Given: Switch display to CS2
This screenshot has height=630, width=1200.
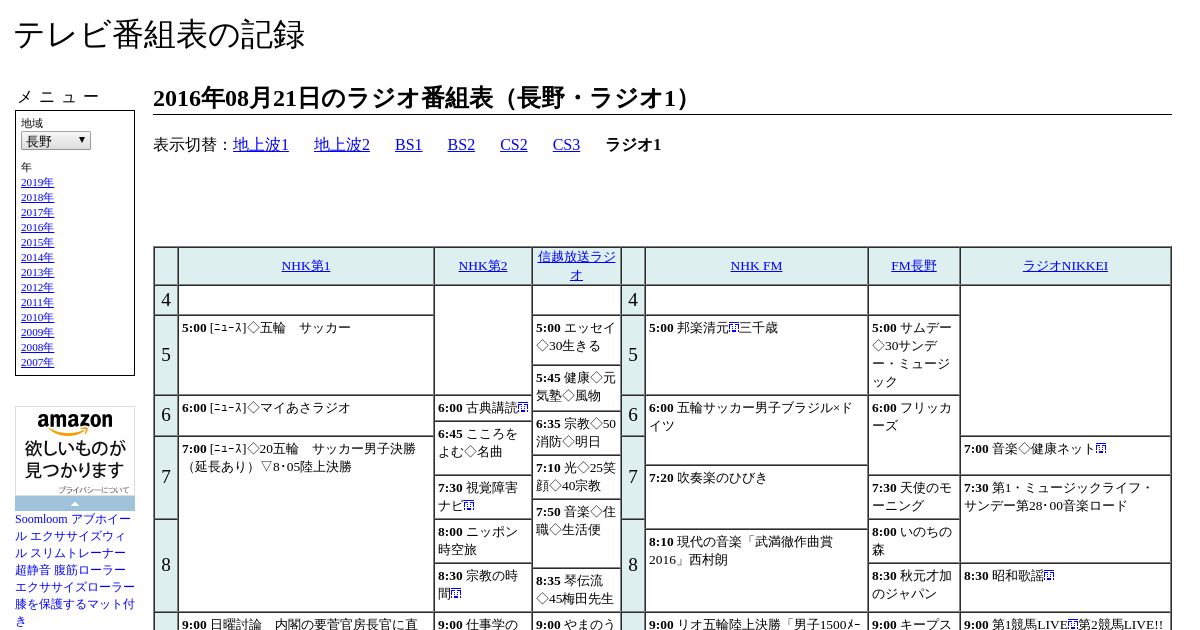Looking at the screenshot, I should (x=514, y=144).
